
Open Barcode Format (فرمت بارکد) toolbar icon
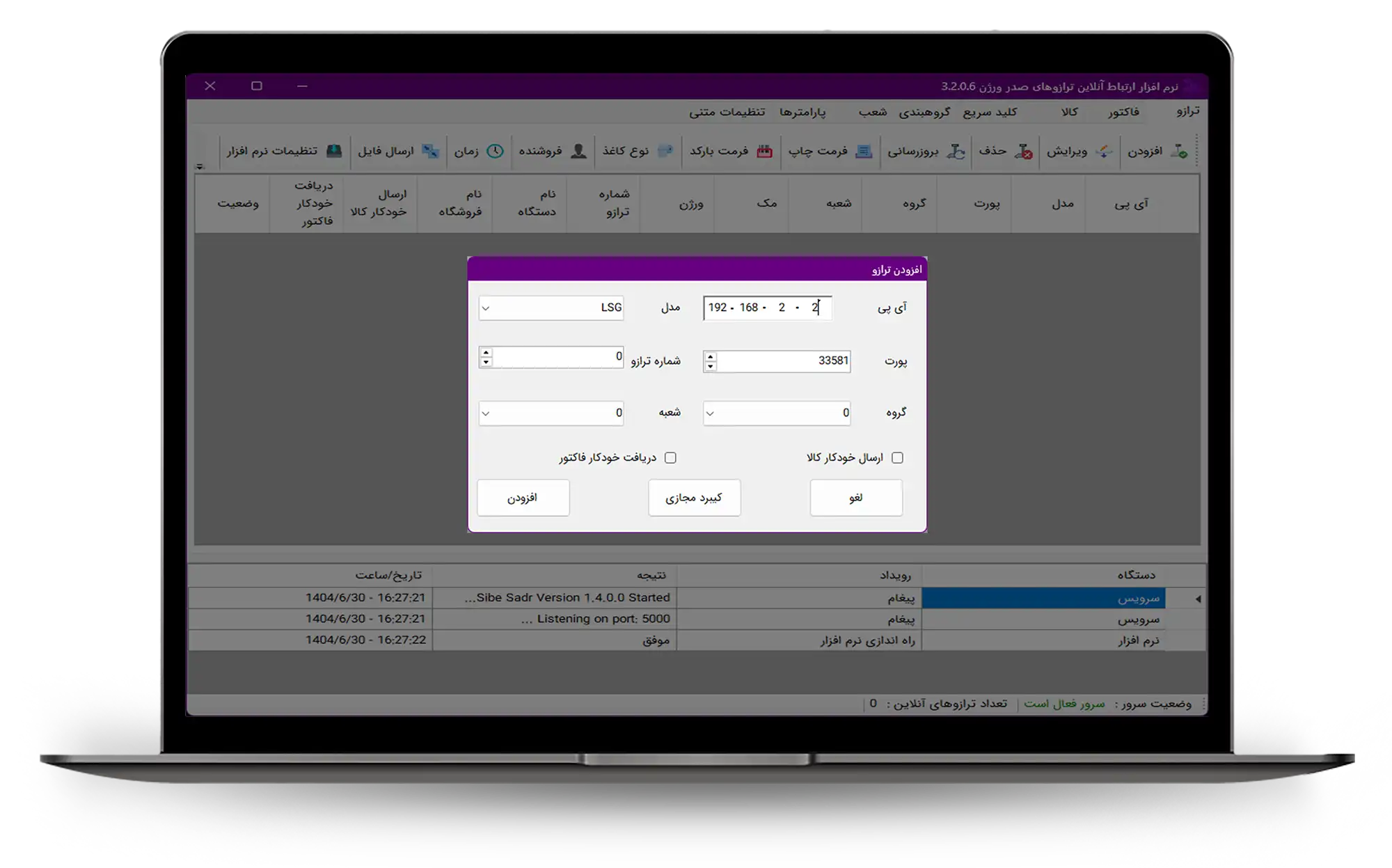[x=764, y=151]
